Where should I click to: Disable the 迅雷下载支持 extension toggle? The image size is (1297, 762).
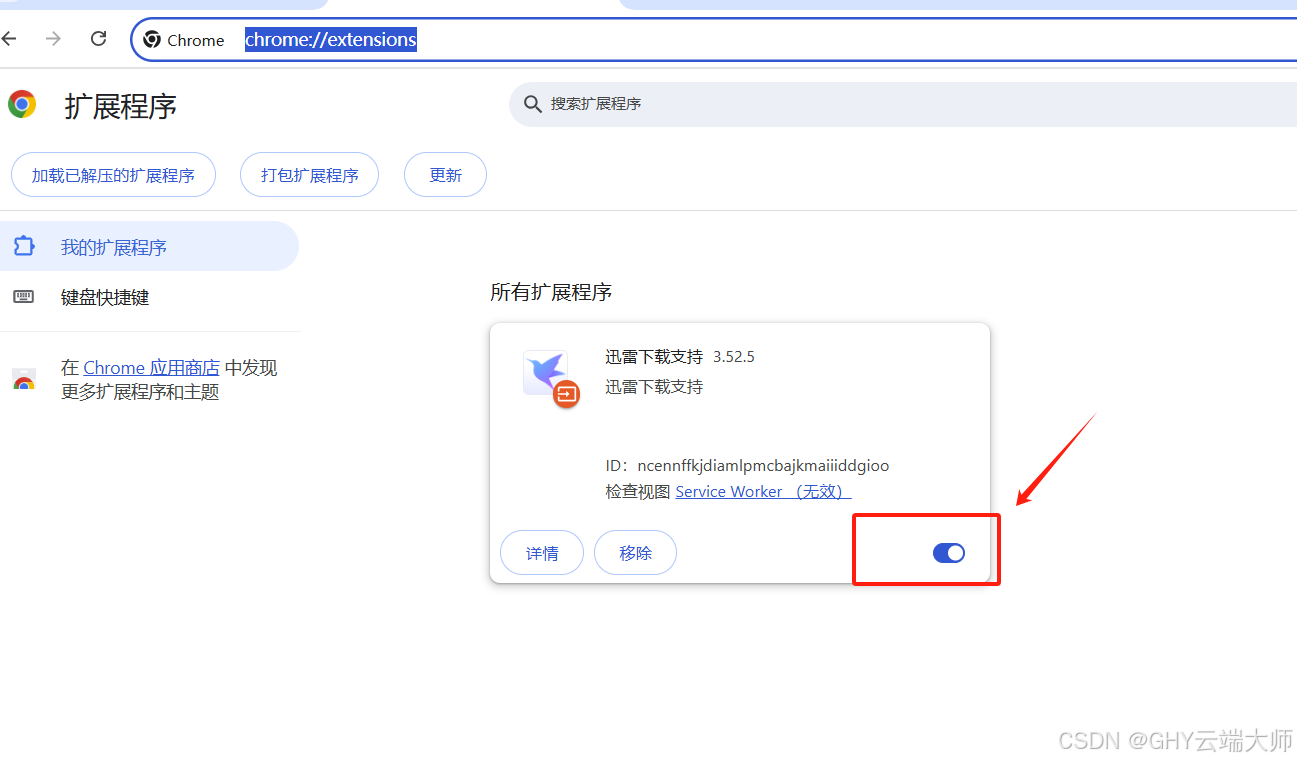[x=949, y=552]
